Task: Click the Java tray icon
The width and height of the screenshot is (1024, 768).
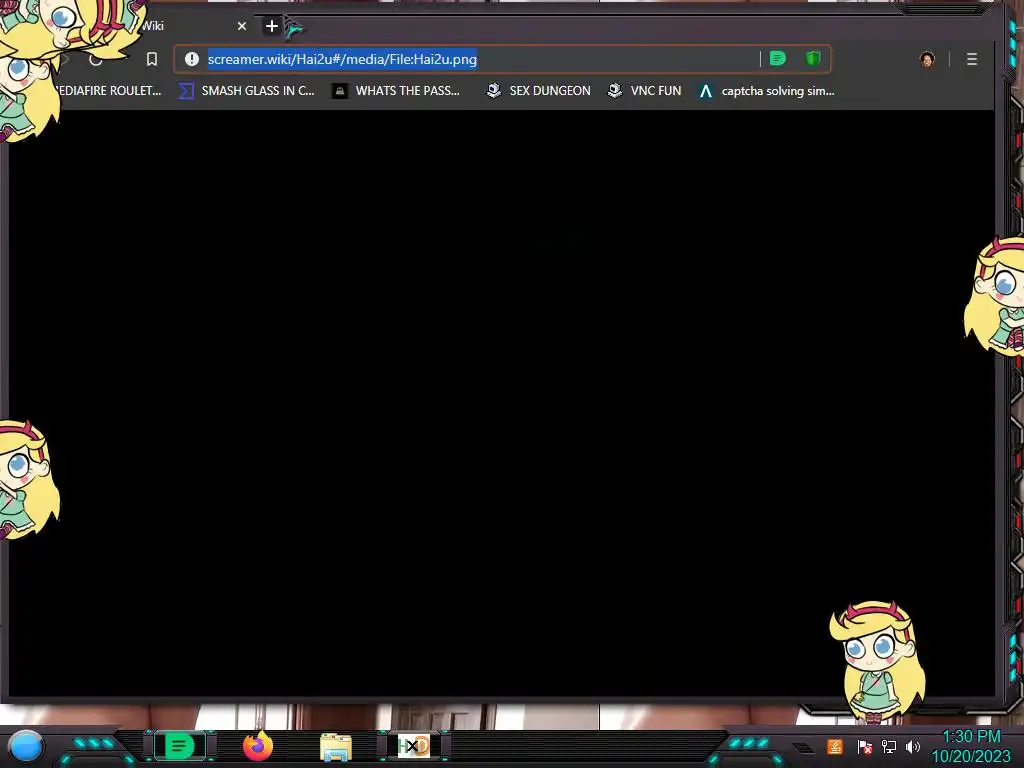Action: coord(835,746)
